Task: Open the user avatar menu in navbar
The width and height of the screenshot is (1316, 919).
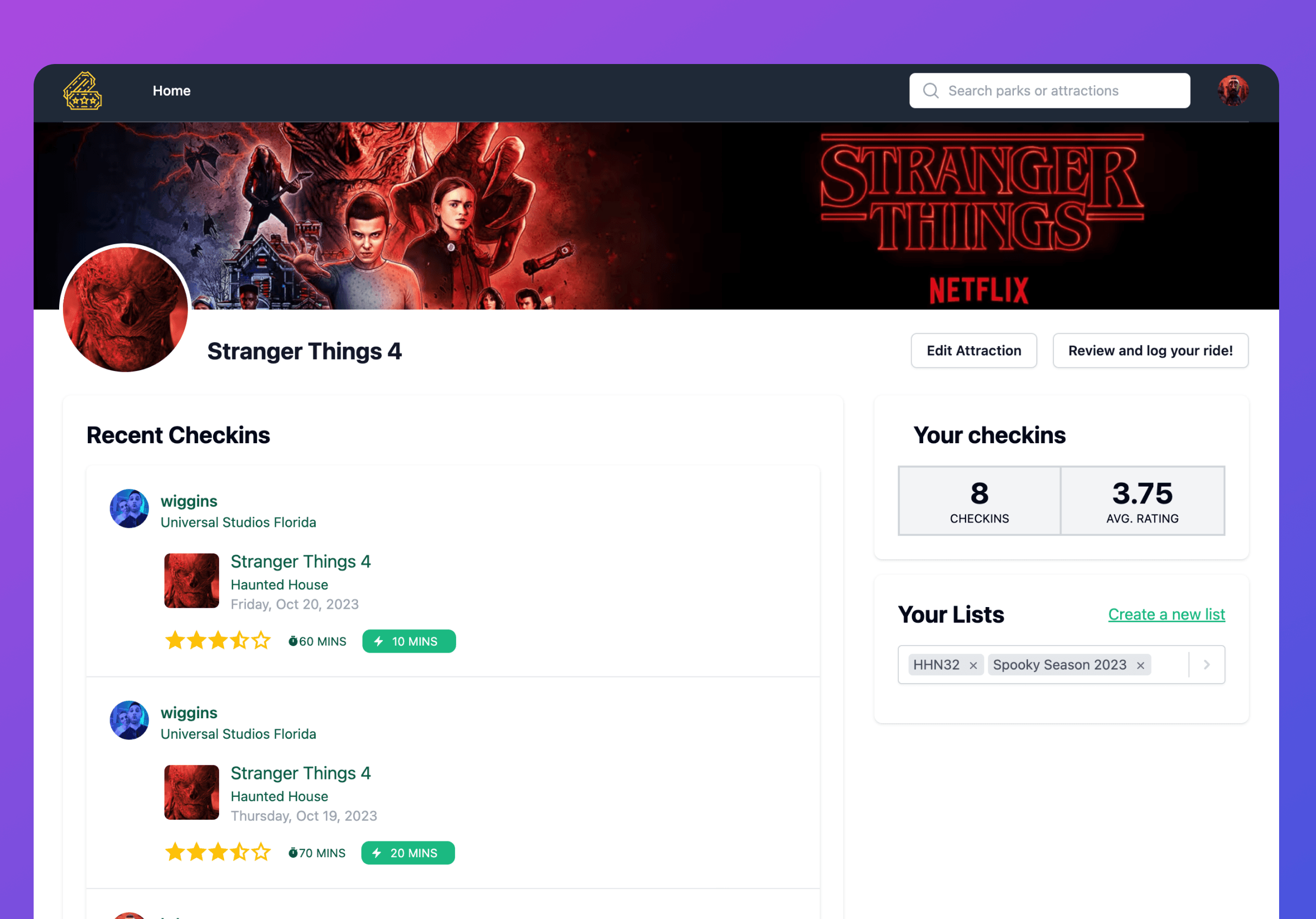Action: (x=1233, y=91)
